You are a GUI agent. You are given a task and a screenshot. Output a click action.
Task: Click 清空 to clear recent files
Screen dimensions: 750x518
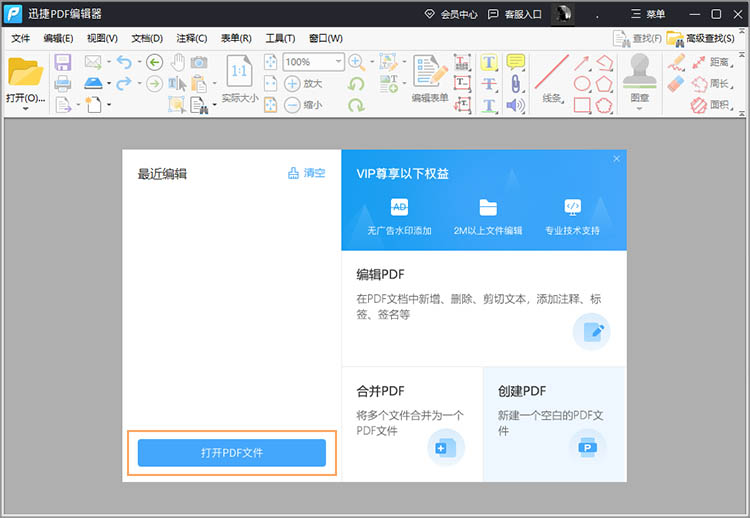(307, 173)
